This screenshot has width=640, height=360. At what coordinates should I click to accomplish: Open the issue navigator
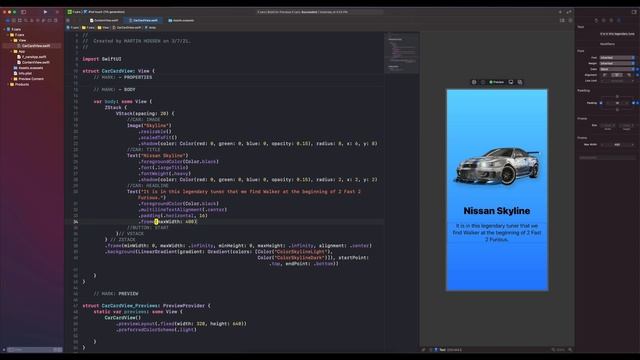tap(32, 20)
